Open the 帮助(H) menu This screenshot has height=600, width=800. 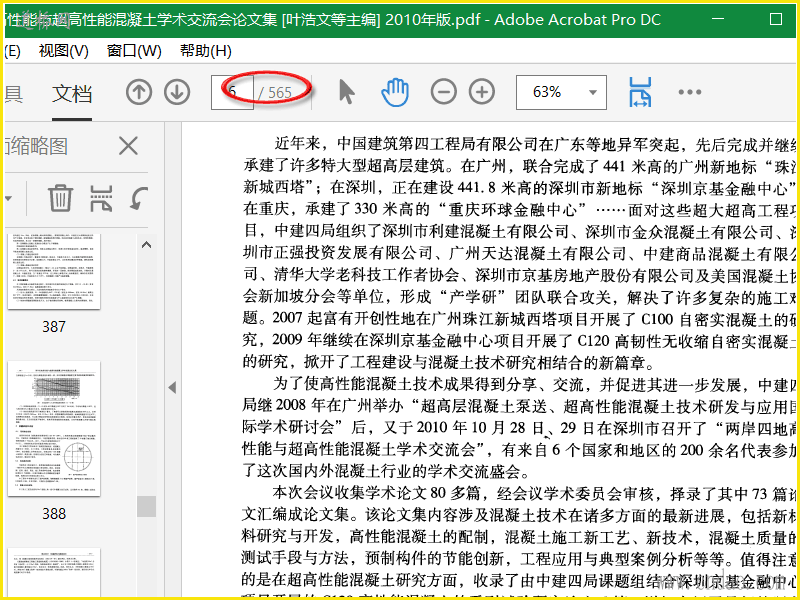(206, 51)
